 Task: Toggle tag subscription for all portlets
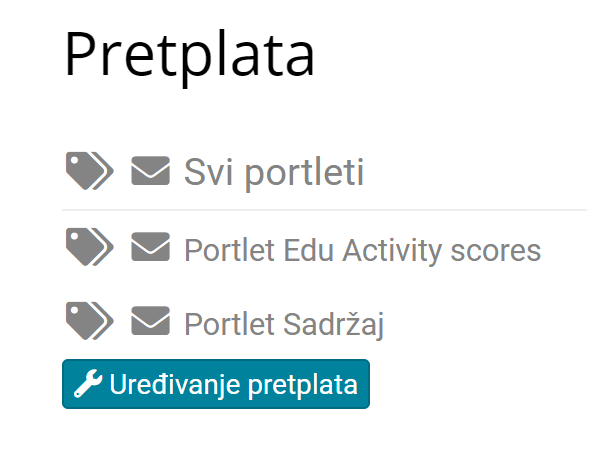point(90,171)
